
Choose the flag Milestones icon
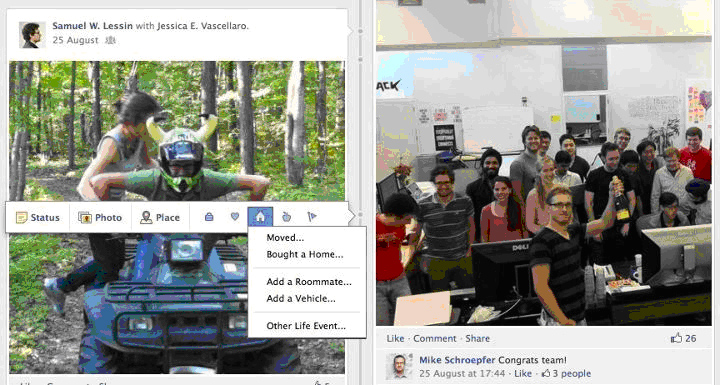[312, 216]
